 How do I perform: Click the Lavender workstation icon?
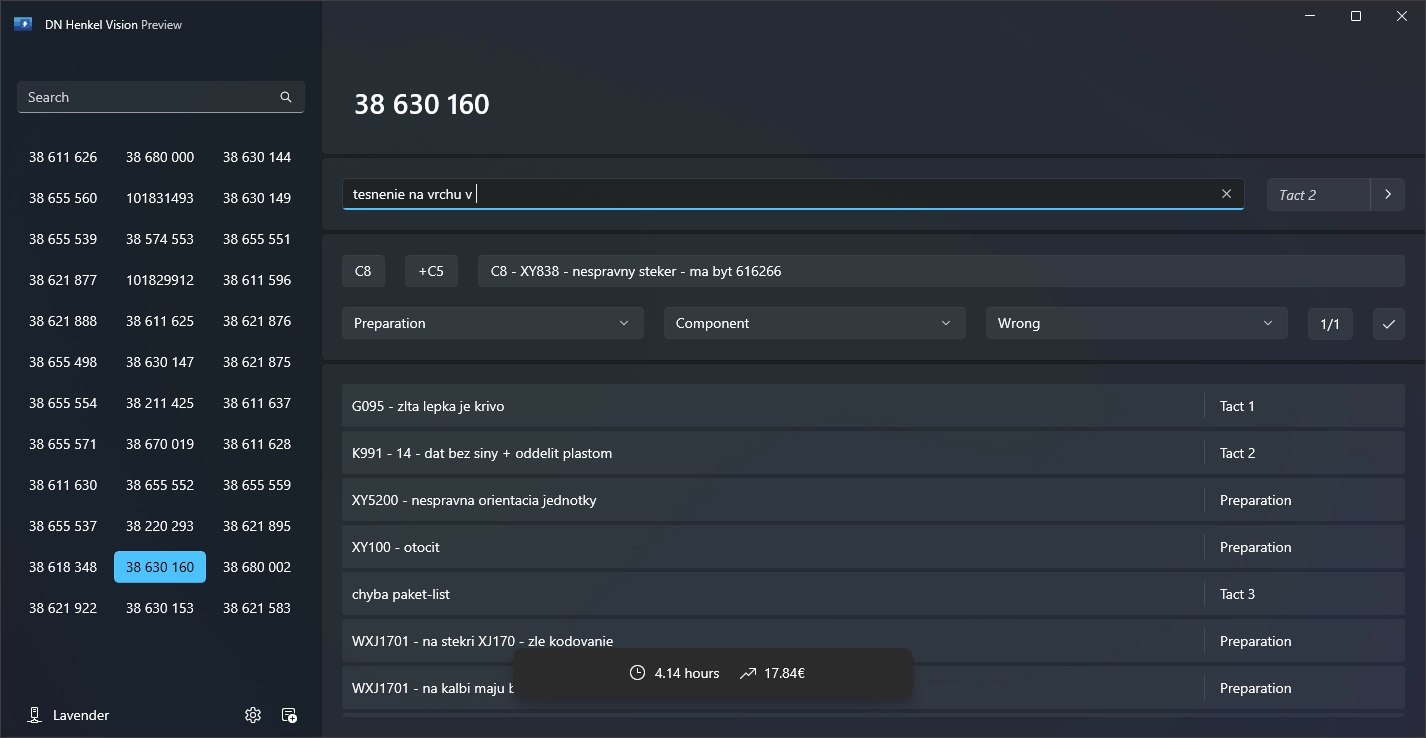[x=35, y=715]
